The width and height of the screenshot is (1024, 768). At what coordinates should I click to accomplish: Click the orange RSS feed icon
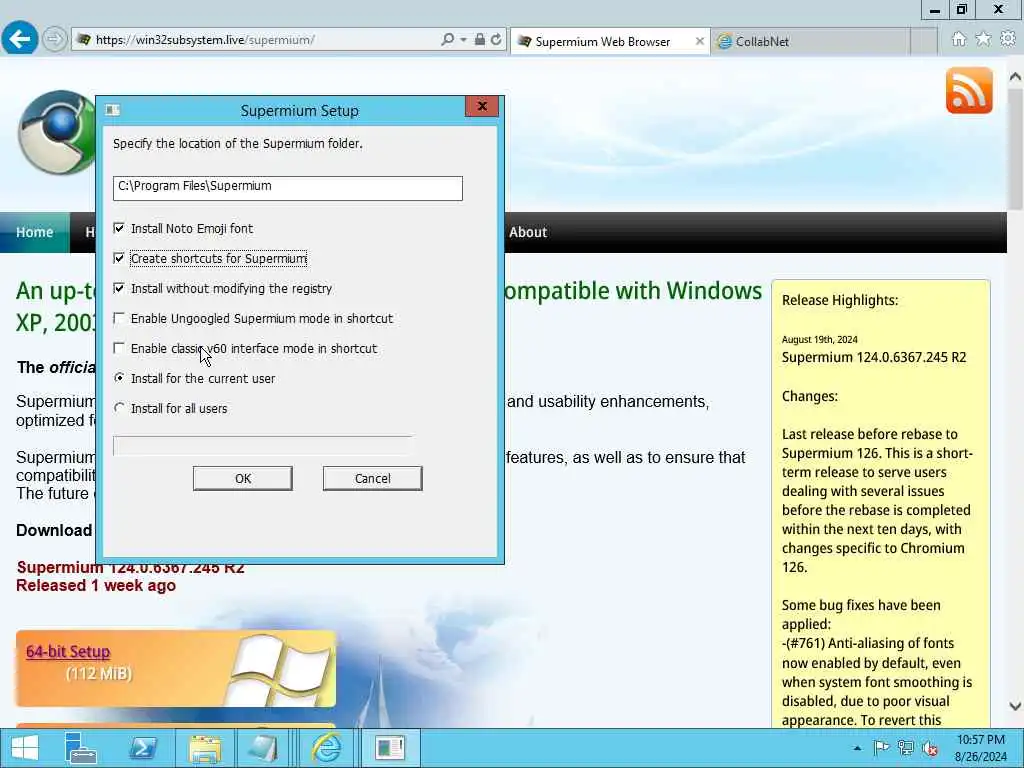[x=969, y=90]
